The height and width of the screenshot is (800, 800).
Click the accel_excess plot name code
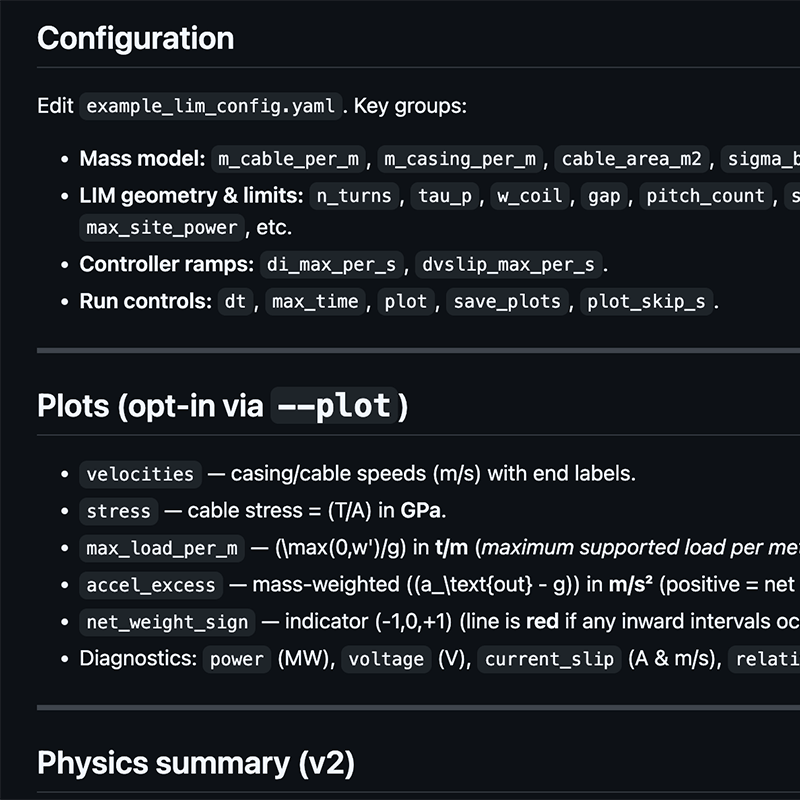(x=151, y=585)
